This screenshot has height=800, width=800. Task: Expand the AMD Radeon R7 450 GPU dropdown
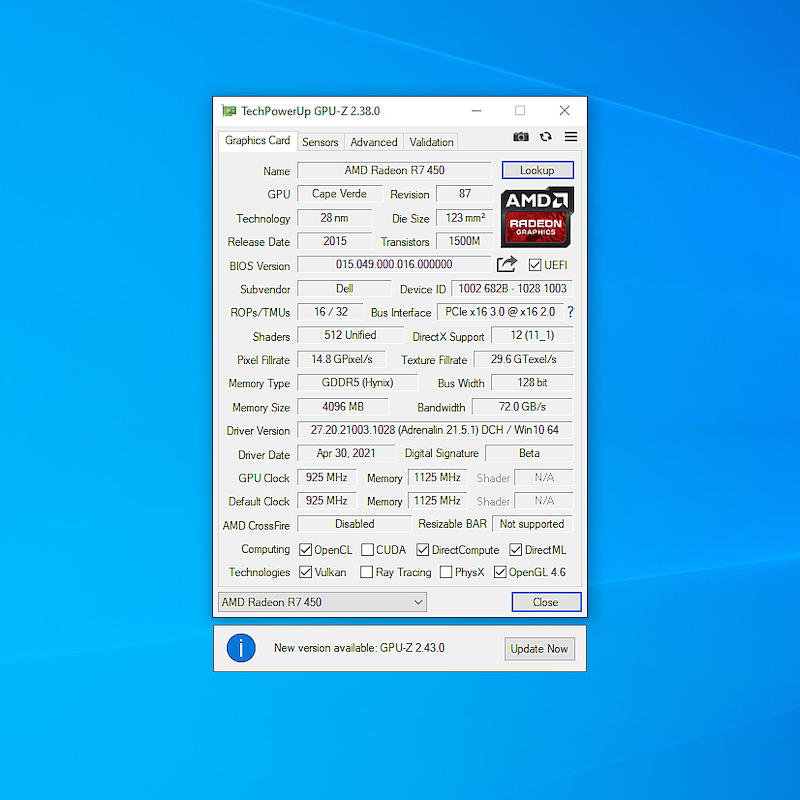(x=322, y=602)
